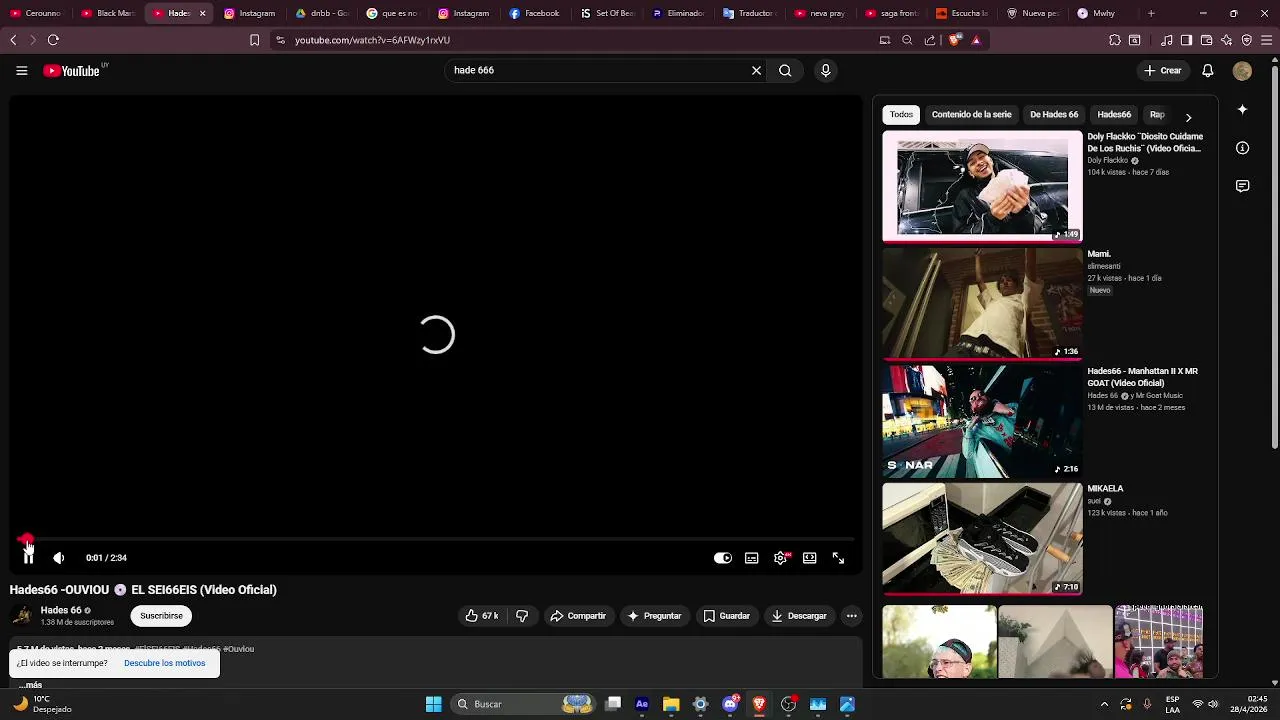Open Manhattan II X MR GOAT thumbnail
The width and height of the screenshot is (1280, 720).
tap(982, 421)
